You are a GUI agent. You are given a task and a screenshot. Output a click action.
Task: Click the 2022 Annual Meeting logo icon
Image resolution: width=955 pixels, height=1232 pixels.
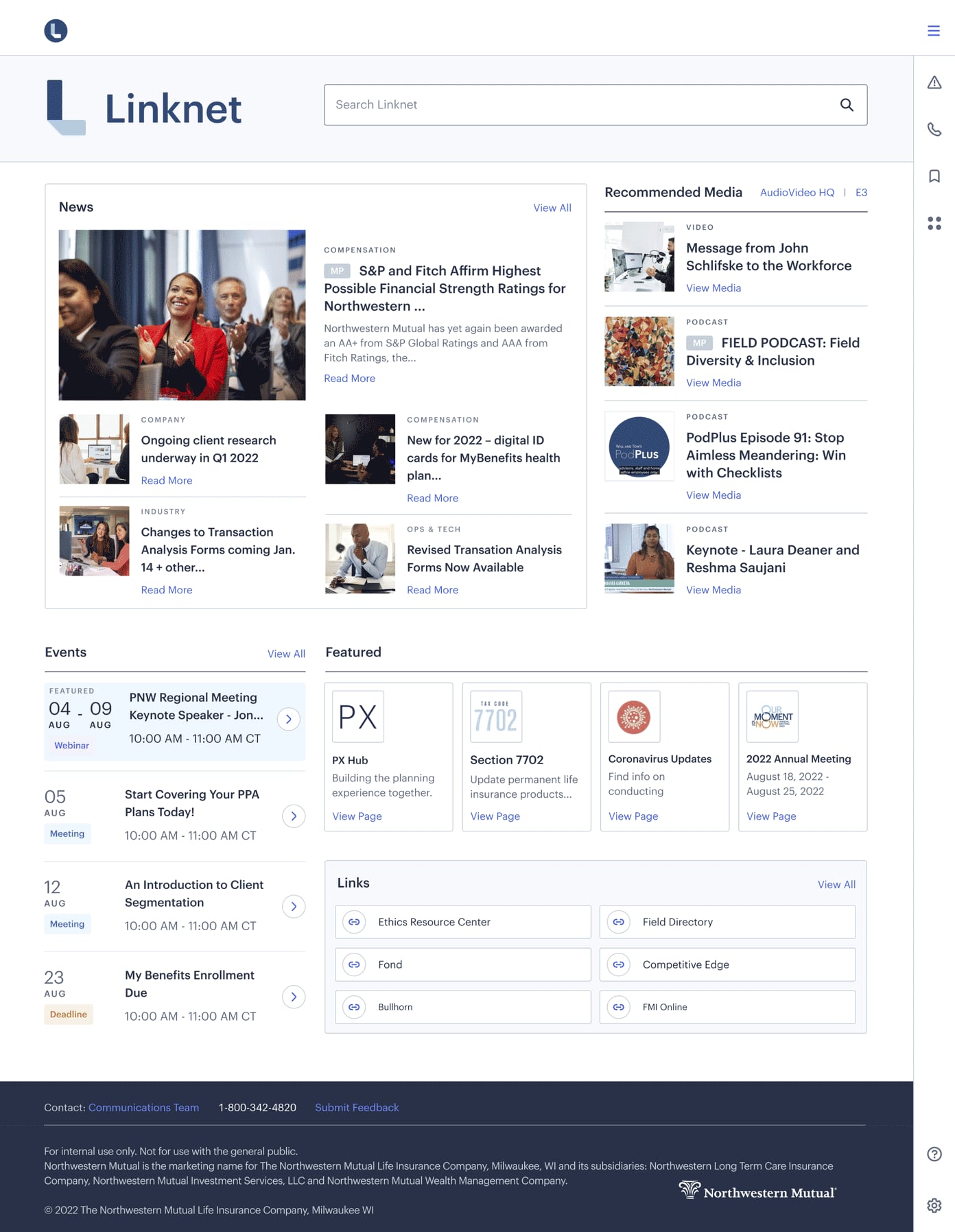773,717
